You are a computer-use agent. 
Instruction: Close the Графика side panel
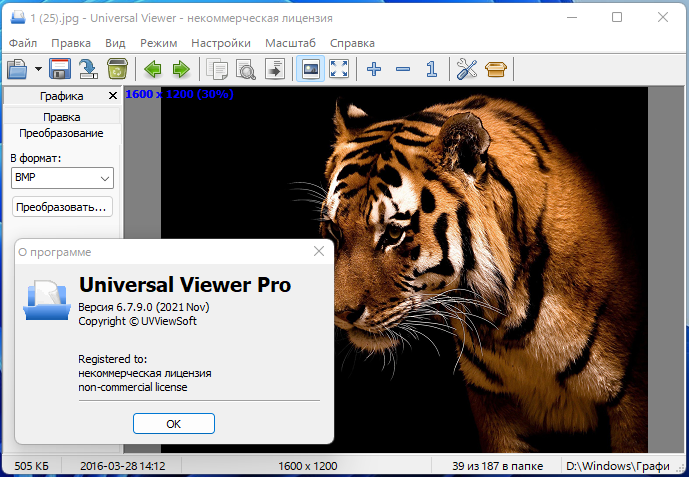[x=113, y=96]
